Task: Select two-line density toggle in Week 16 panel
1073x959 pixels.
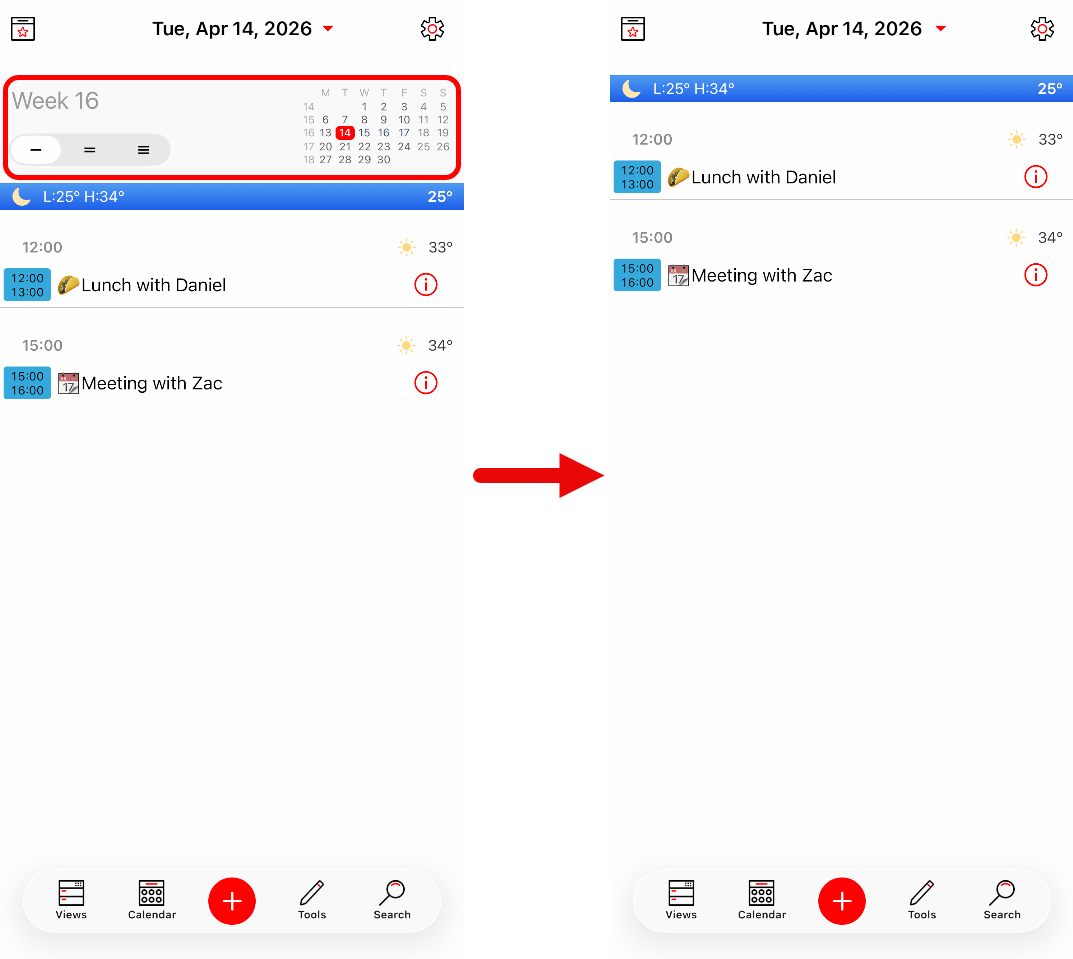Action: pos(90,150)
